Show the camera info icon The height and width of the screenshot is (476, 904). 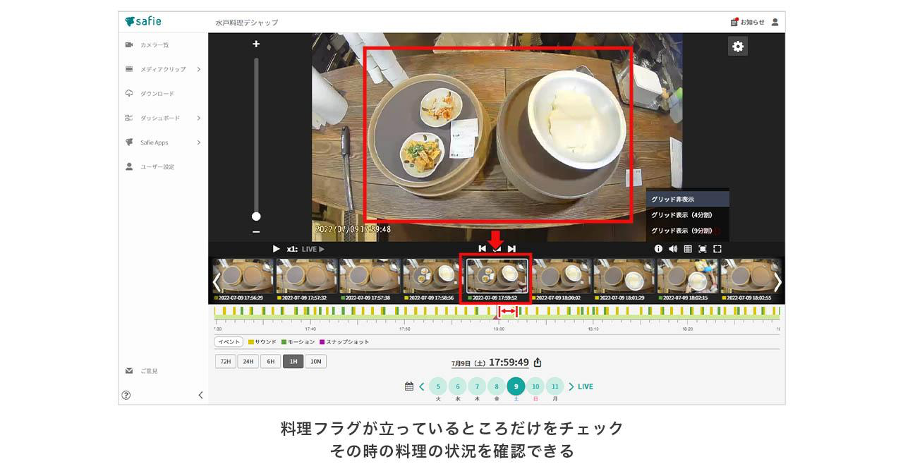(x=658, y=249)
